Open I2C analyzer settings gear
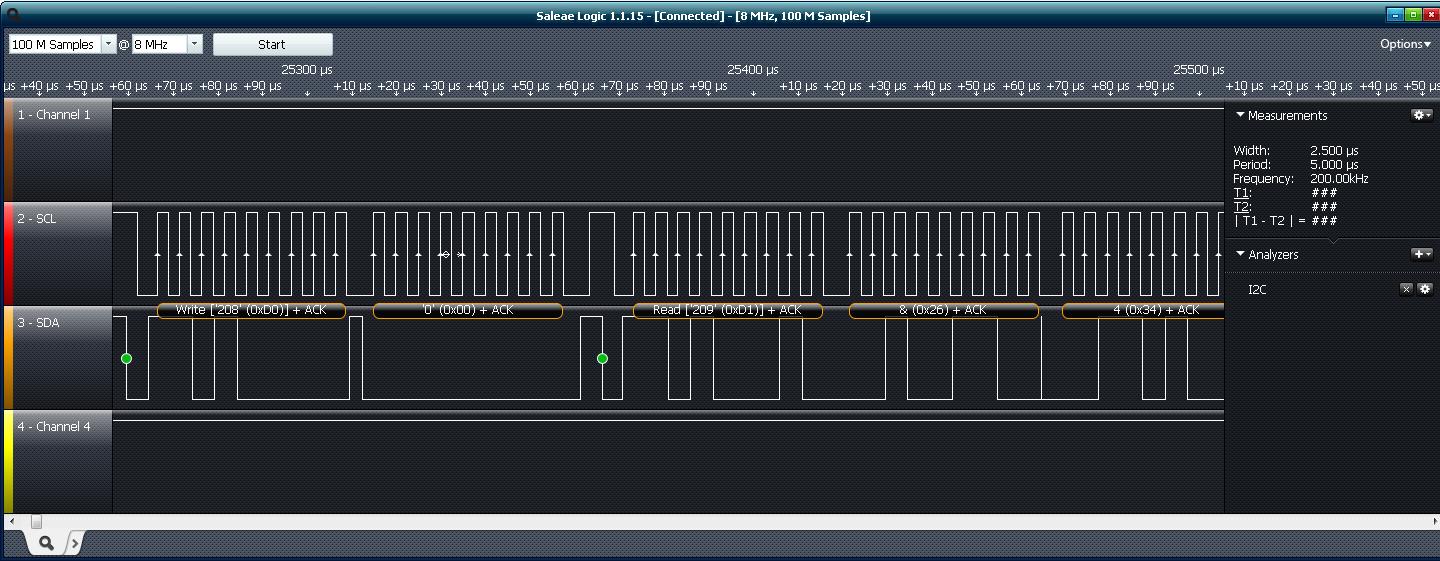The image size is (1440, 561). (1425, 289)
